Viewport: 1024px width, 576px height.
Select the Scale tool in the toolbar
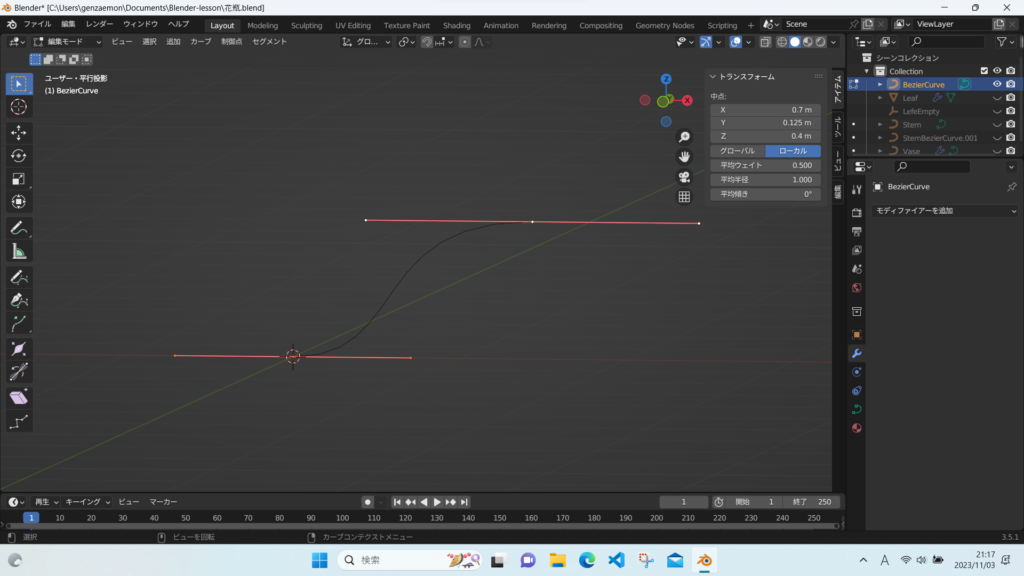coord(19,179)
